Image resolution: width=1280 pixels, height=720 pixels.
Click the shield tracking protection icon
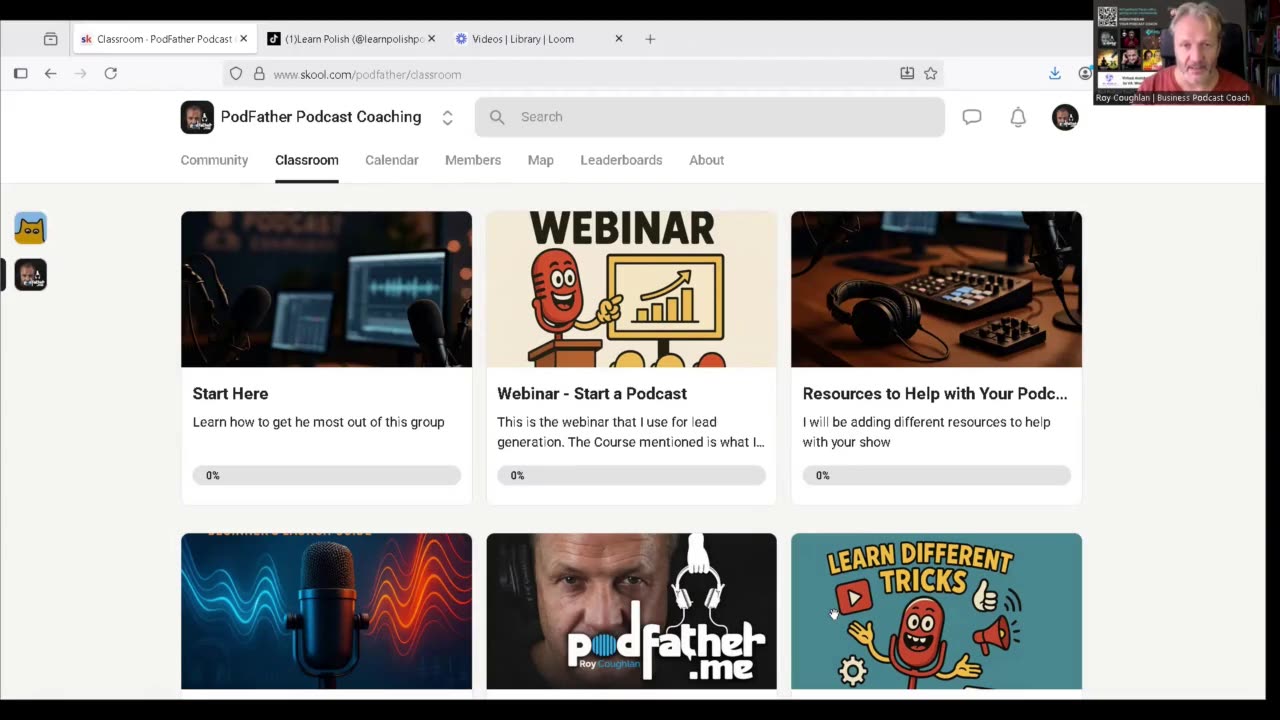coord(236,74)
